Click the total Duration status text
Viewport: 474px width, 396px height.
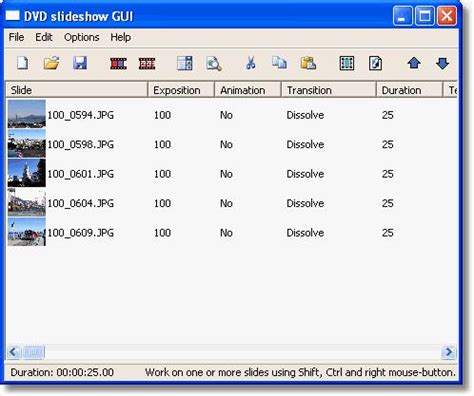tap(62, 372)
